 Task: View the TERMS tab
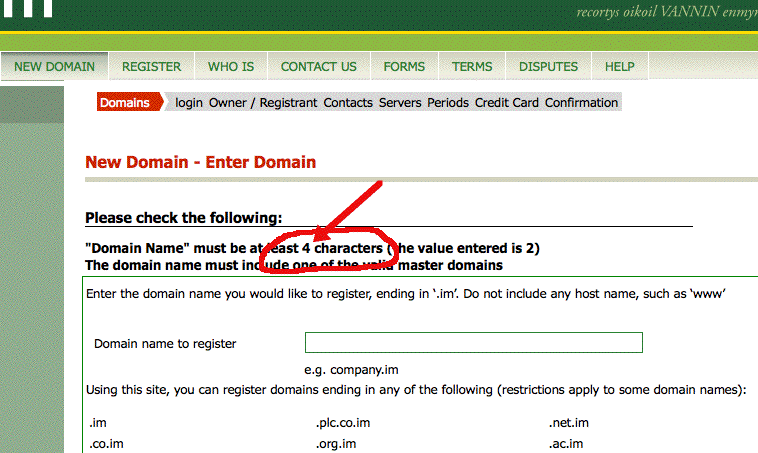(x=472, y=67)
